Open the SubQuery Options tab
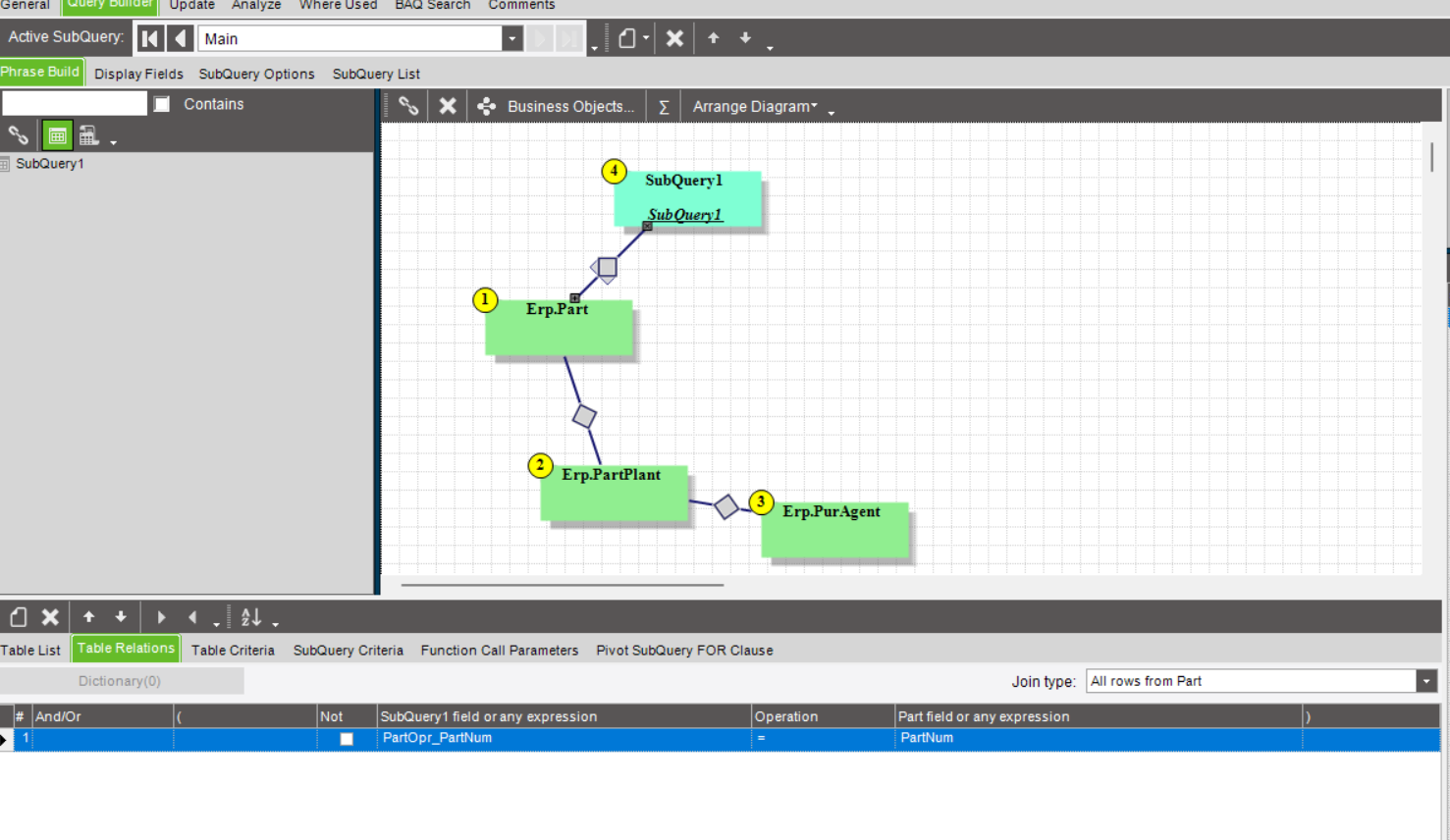The height and width of the screenshot is (840, 1450). tap(257, 74)
